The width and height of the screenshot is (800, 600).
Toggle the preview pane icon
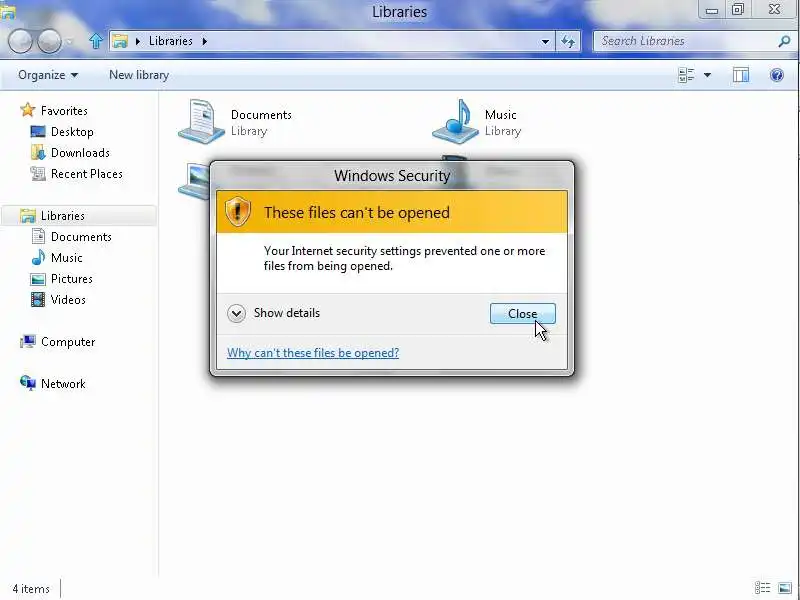[x=741, y=76]
